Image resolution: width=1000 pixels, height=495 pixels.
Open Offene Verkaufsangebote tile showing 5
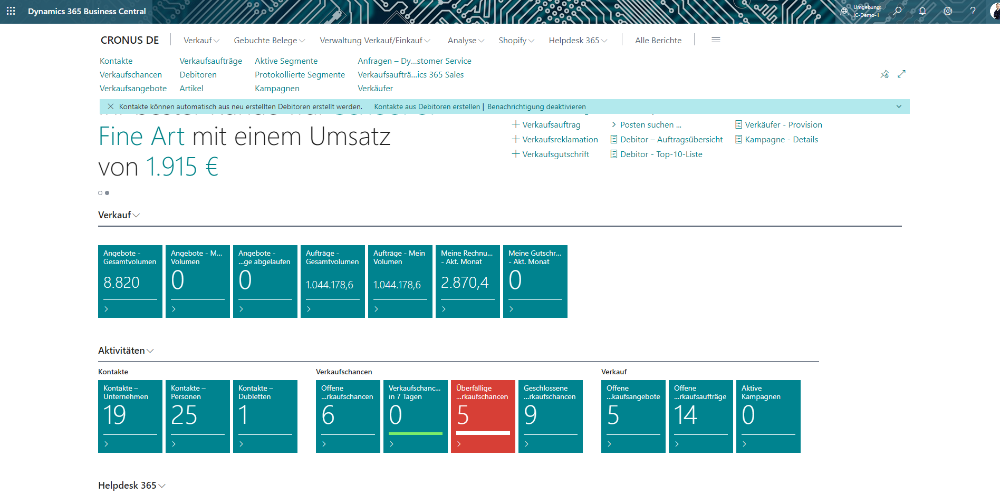[633, 417]
